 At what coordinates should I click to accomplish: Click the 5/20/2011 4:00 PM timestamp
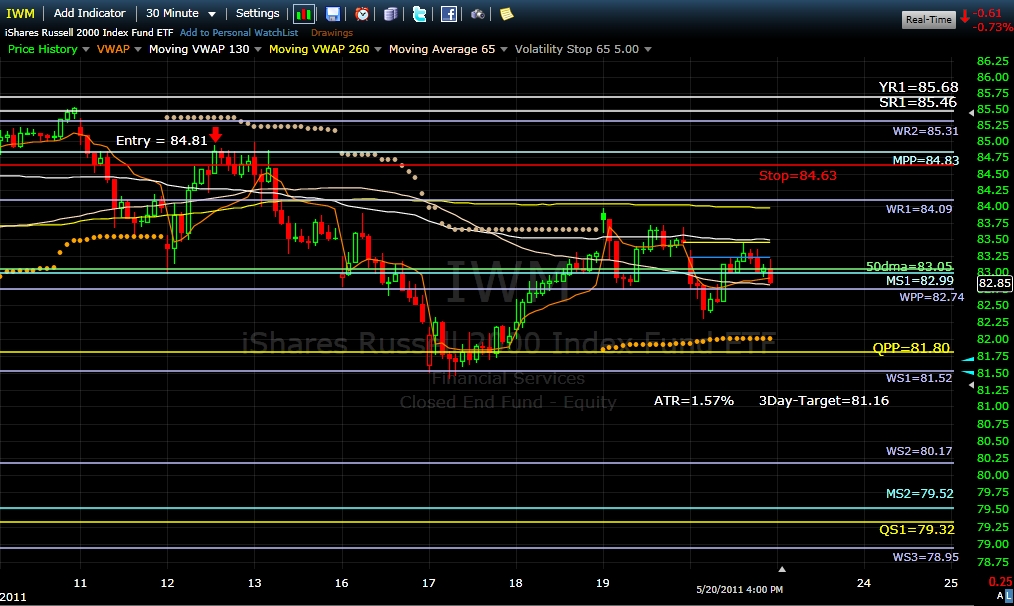tap(739, 589)
